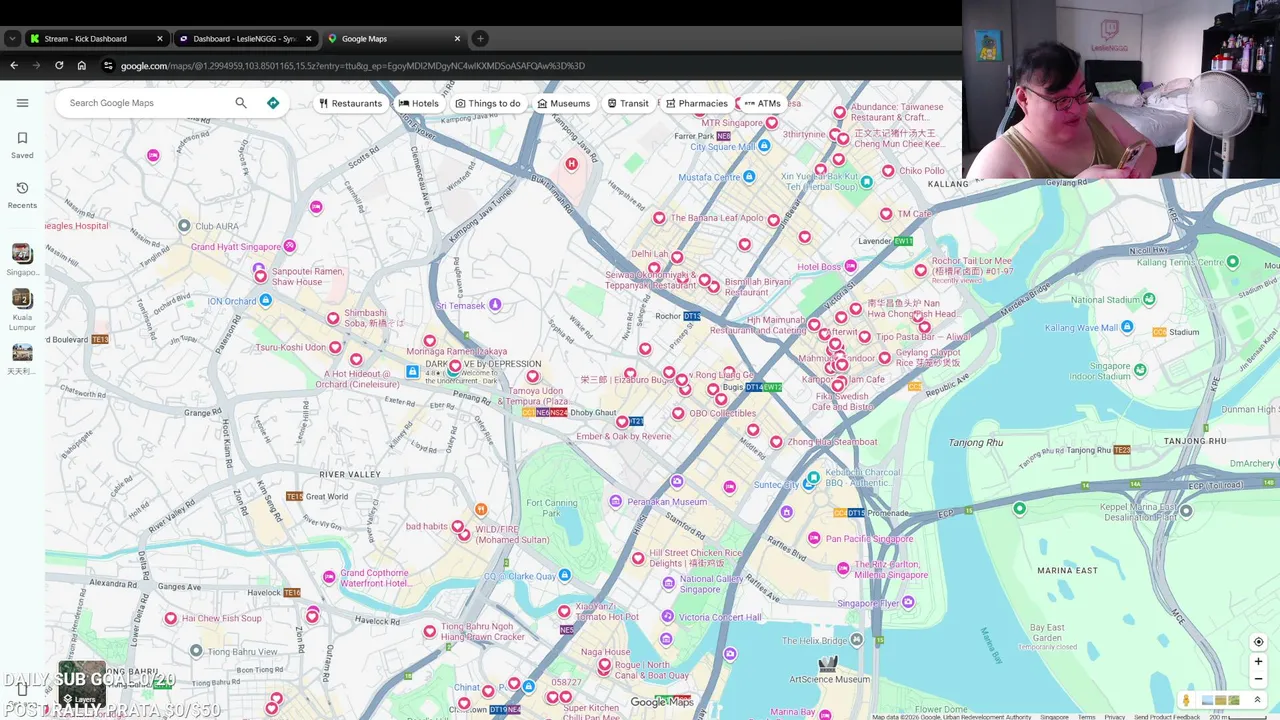Select the Transit category chip
Viewport: 1280px width, 720px height.
(x=628, y=103)
